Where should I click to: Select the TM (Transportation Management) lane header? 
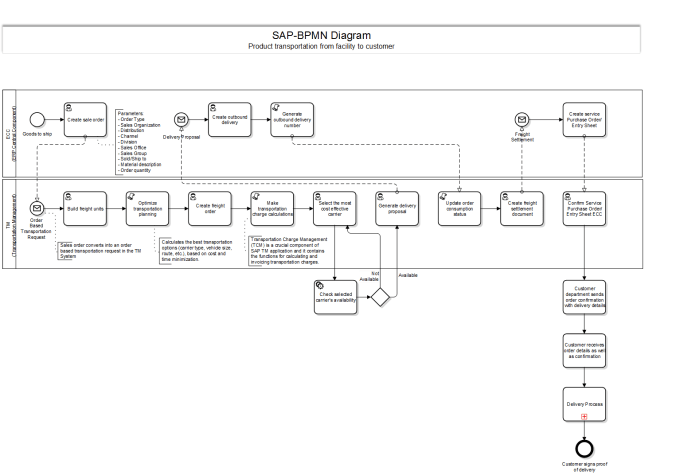click(x=10, y=224)
